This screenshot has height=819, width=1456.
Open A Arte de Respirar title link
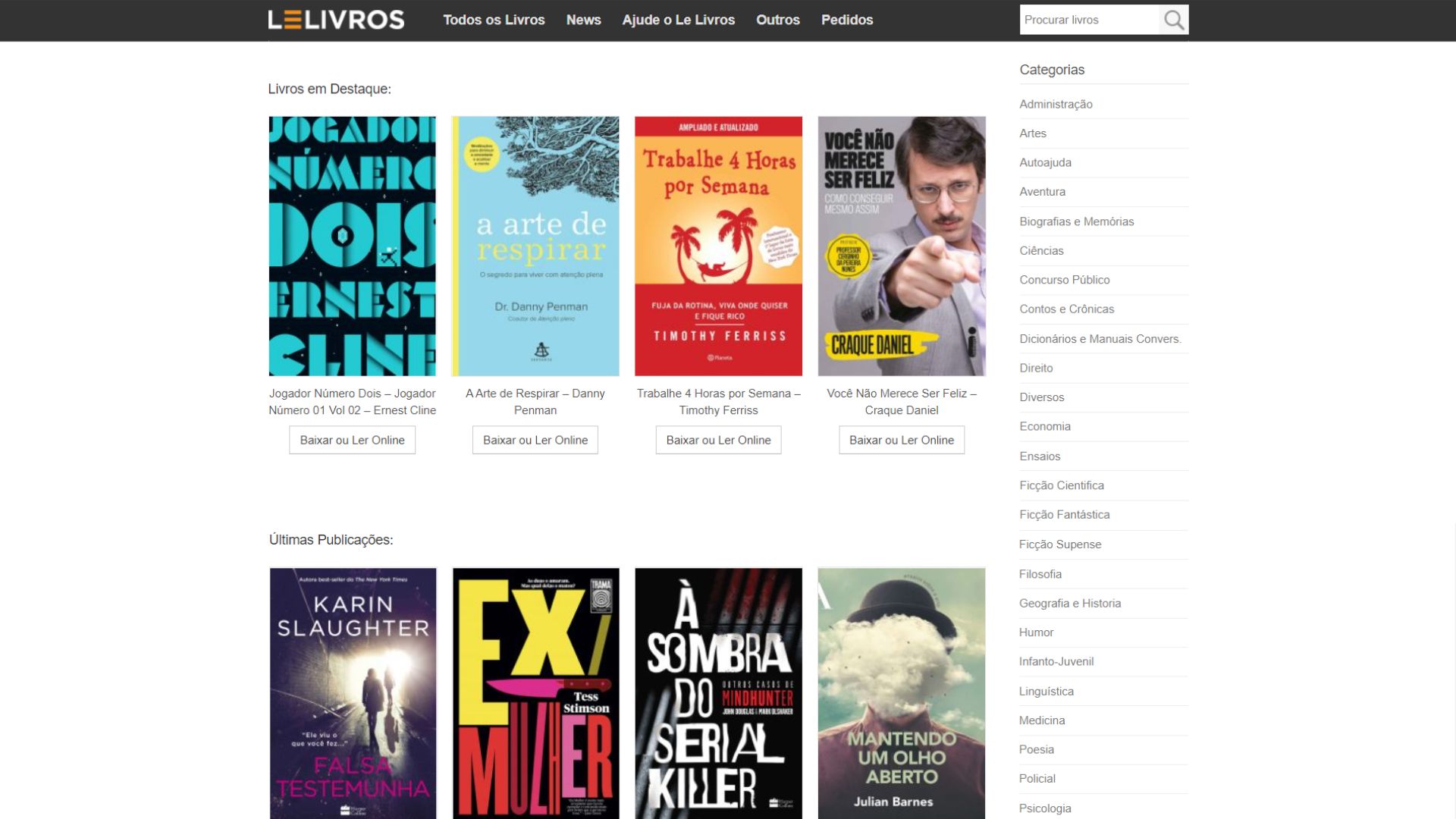pyautogui.click(x=535, y=402)
